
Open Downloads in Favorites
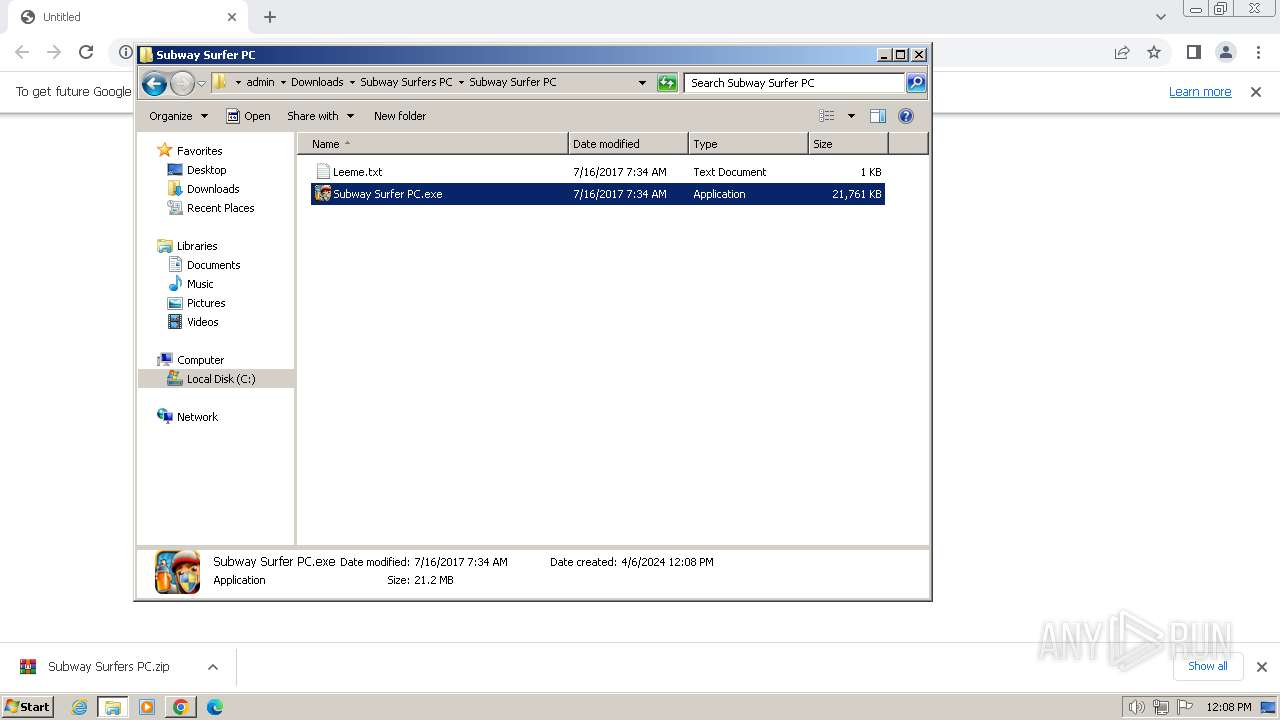click(x=213, y=189)
